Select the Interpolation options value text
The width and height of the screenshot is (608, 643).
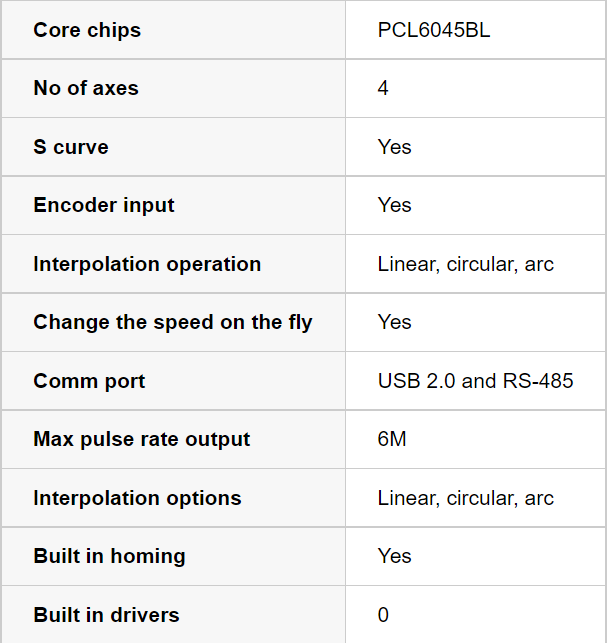click(x=466, y=498)
